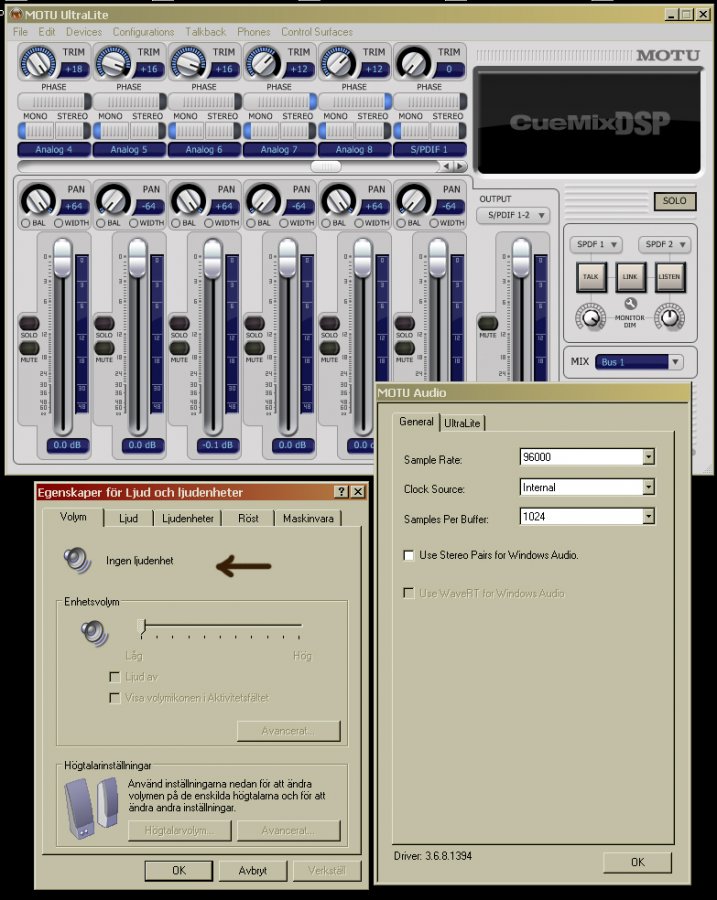Click the LINK button between Talk and Listen
The image size is (717, 900).
tap(630, 277)
